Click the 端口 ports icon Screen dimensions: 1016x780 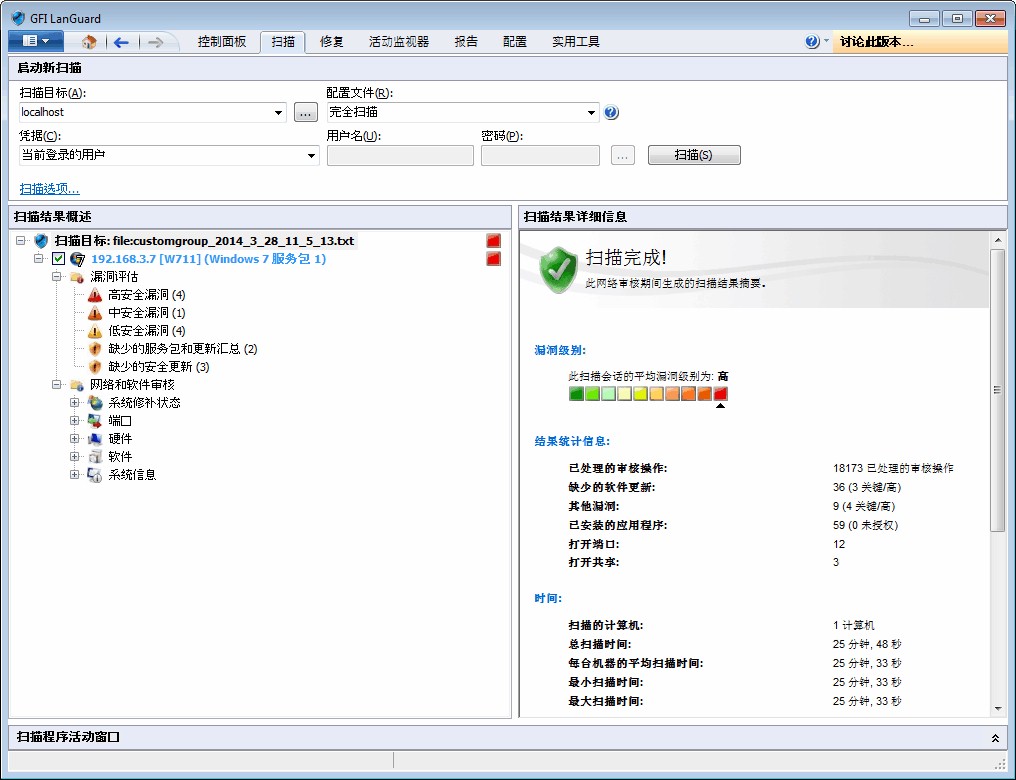(x=95, y=421)
